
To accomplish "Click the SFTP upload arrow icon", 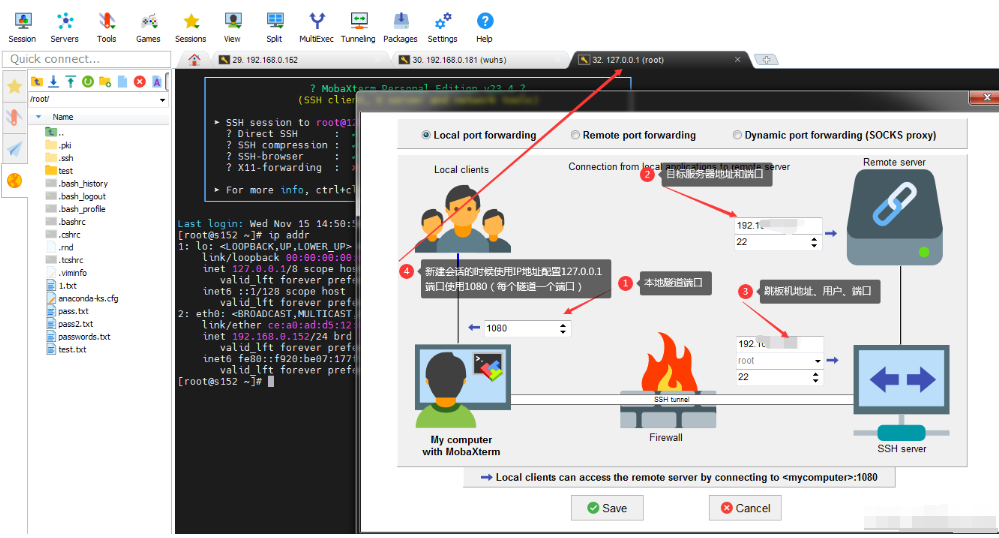I will tap(71, 82).
